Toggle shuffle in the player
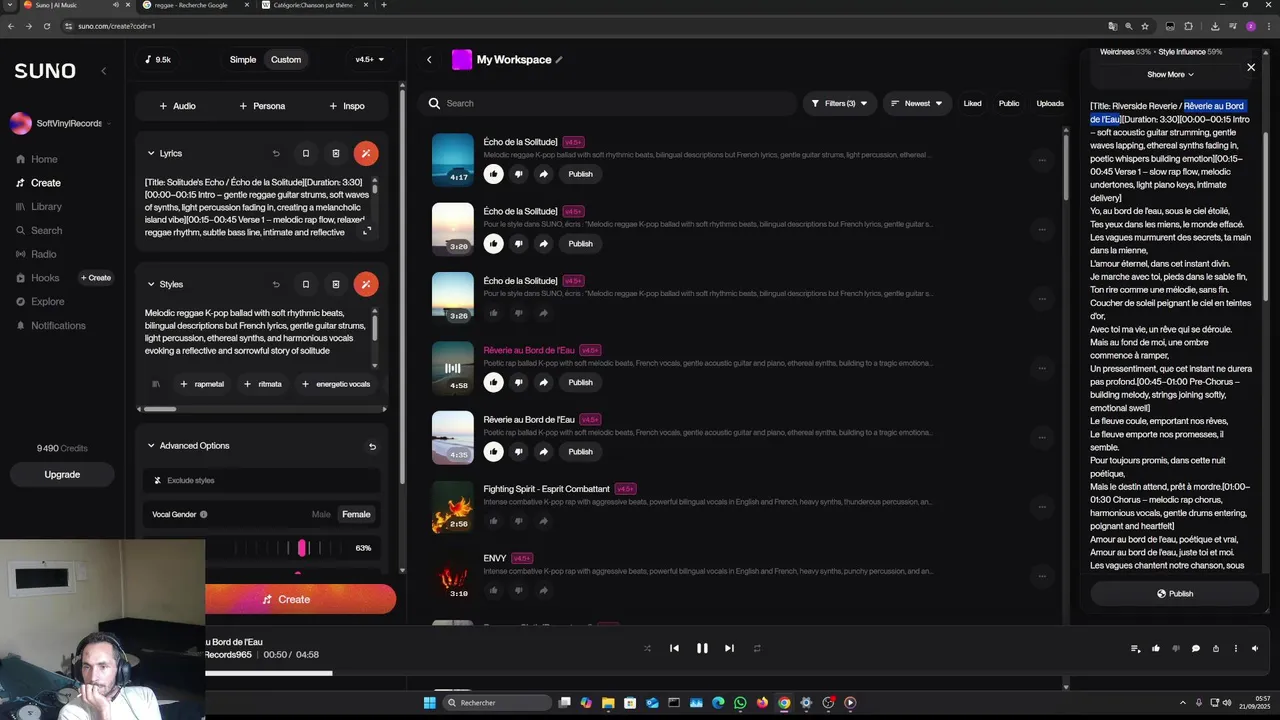The image size is (1280, 720). (x=647, y=648)
